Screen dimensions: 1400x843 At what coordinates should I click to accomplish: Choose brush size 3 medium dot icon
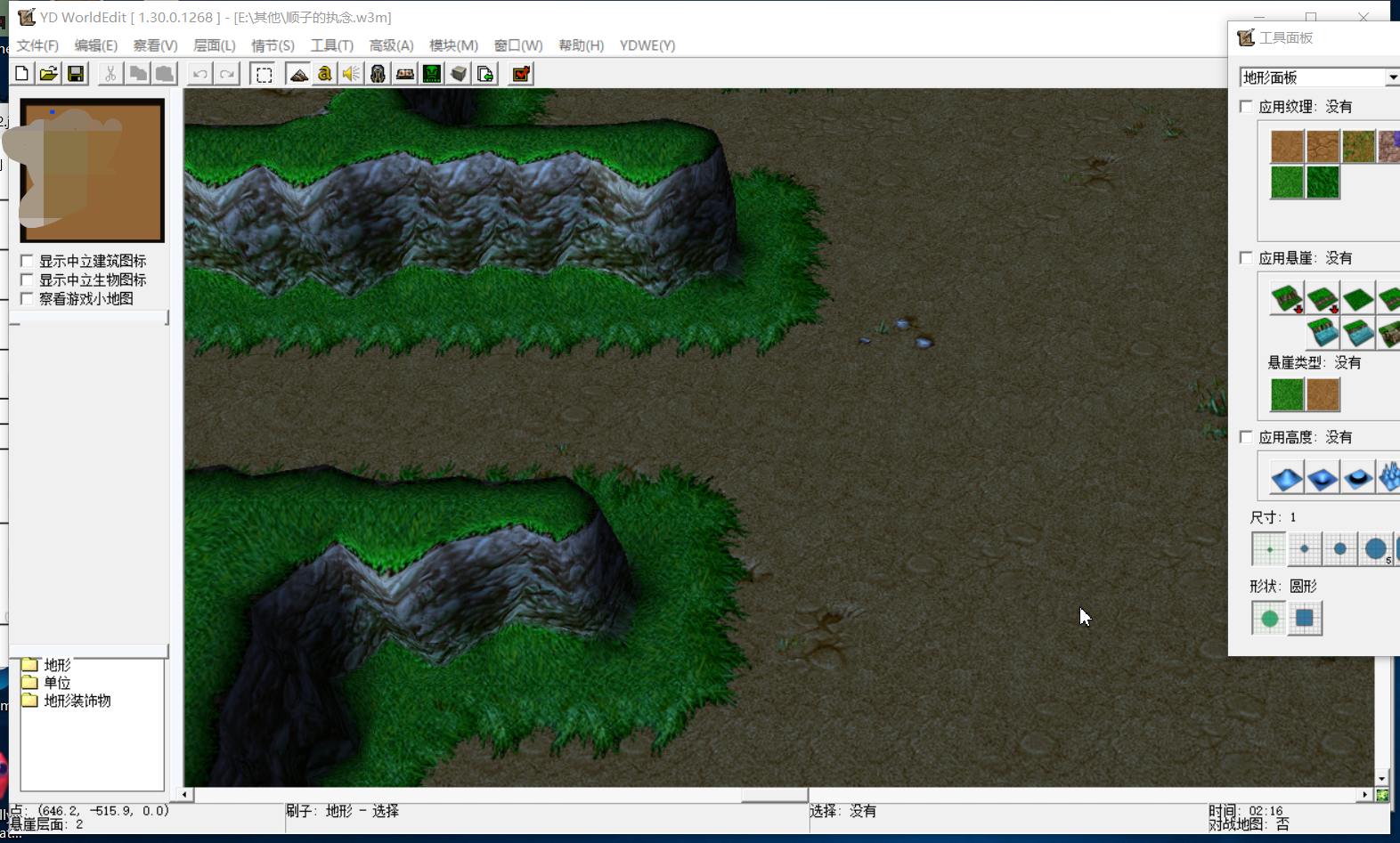[1340, 549]
